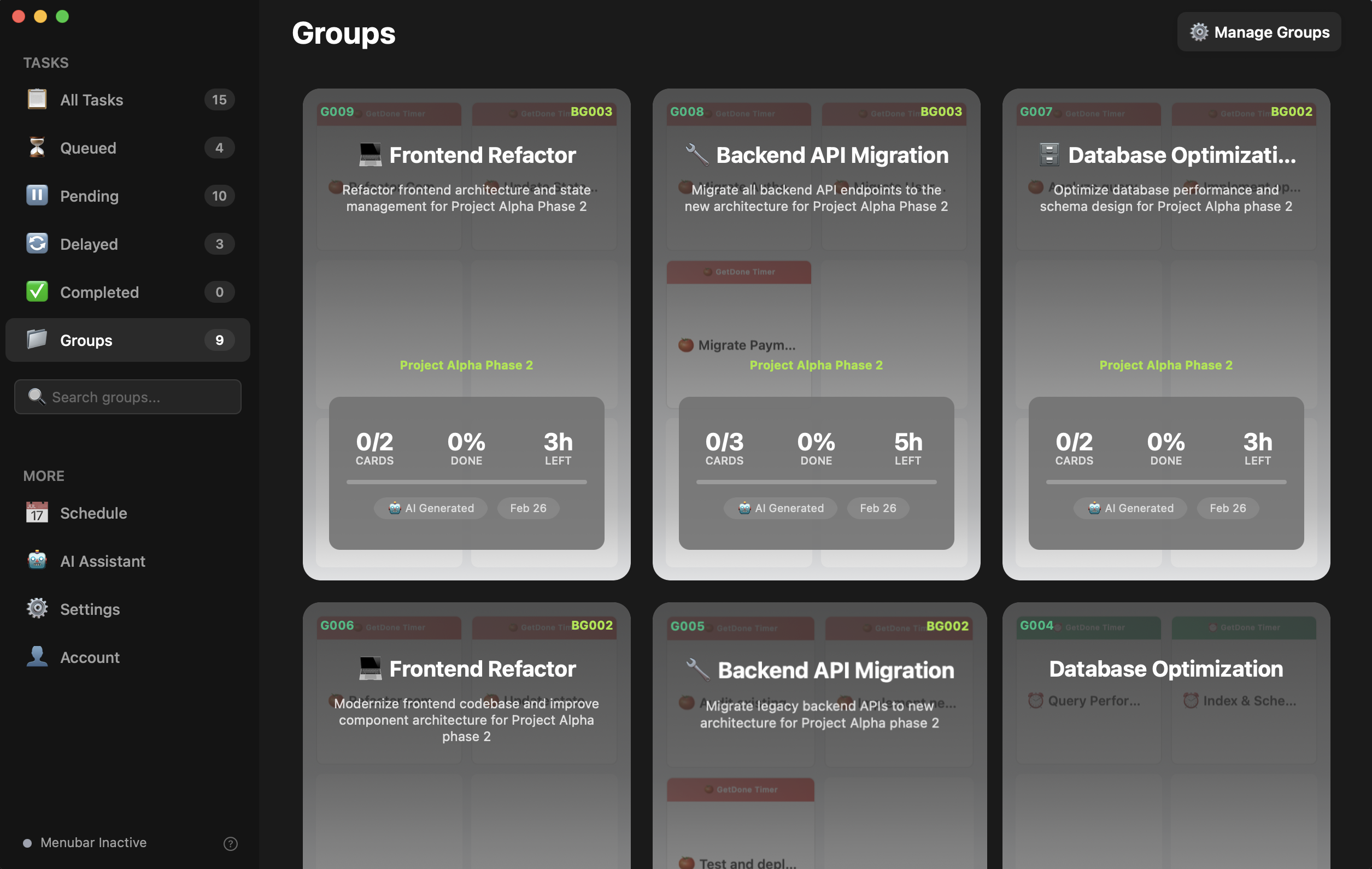
Task: Click wrench icon on G008 Backend API Migration
Action: click(x=697, y=155)
